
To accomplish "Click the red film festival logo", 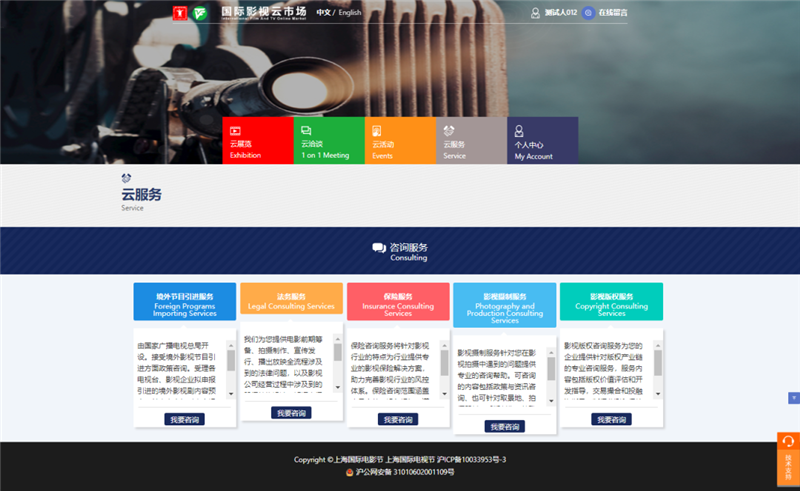I will tap(181, 13).
